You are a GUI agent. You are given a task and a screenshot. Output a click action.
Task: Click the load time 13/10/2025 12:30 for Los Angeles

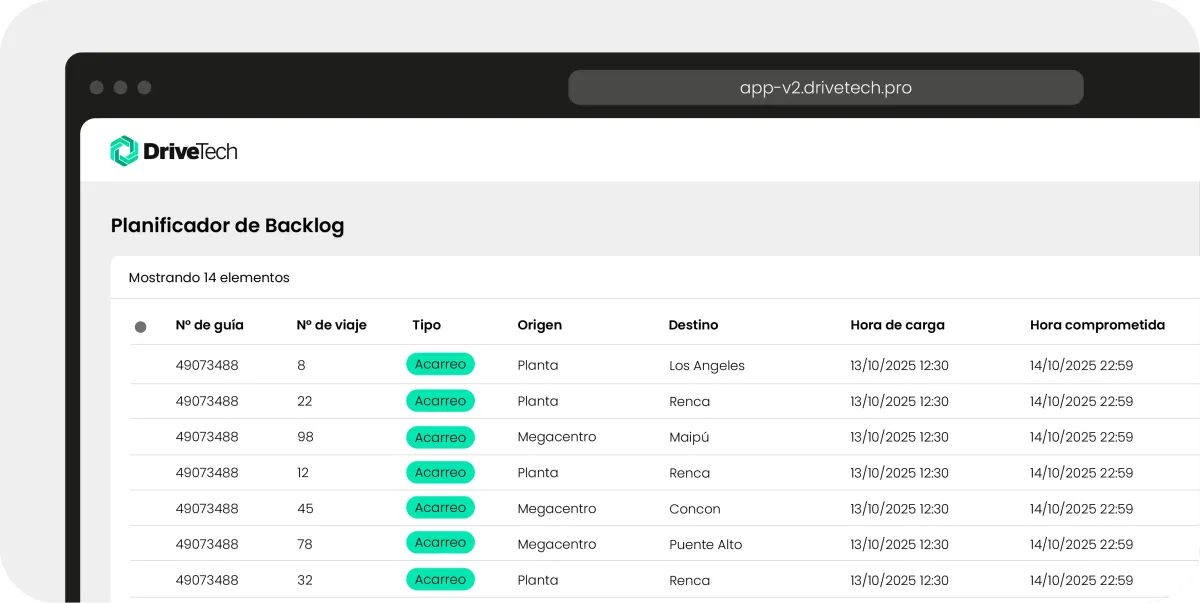click(x=900, y=365)
